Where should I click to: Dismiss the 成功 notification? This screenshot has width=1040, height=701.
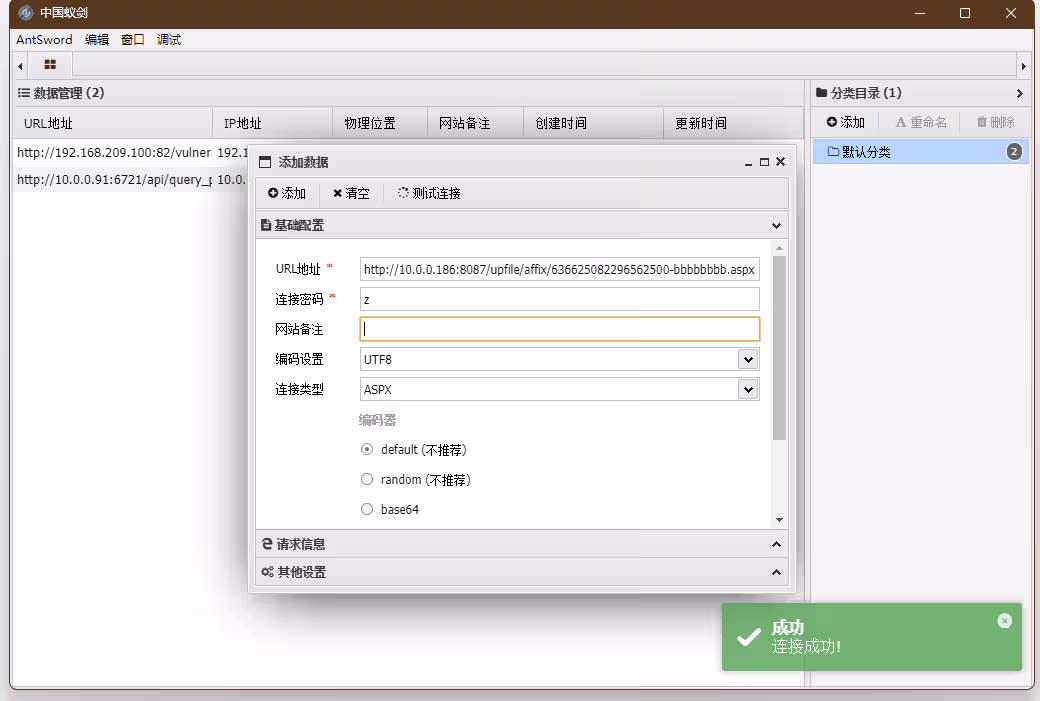1004,621
